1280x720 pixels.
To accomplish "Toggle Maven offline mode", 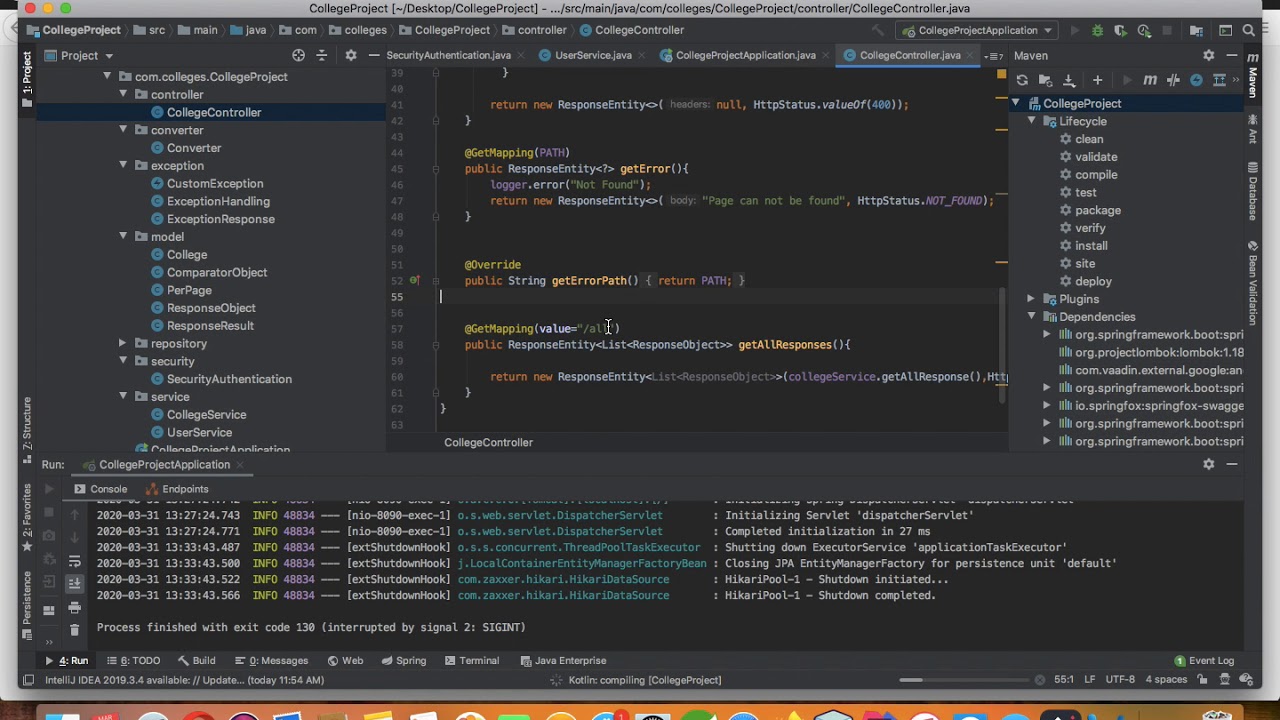I will (x=1173, y=80).
